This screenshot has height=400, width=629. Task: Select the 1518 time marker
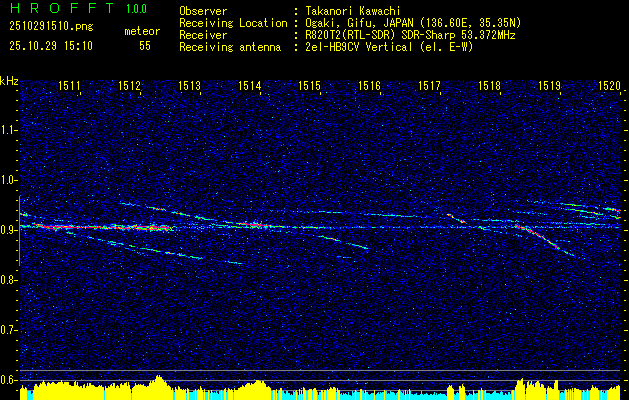(x=489, y=87)
